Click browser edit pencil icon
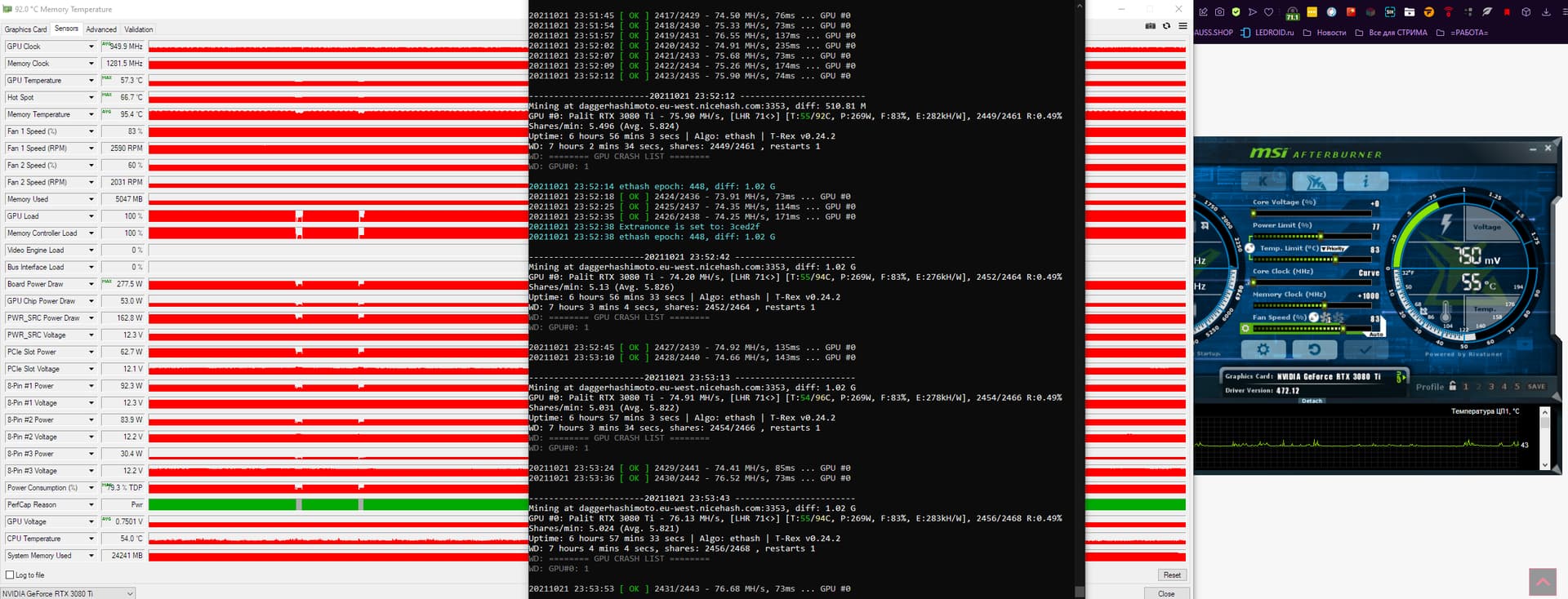Image resolution: width=1568 pixels, height=599 pixels. (1203, 12)
